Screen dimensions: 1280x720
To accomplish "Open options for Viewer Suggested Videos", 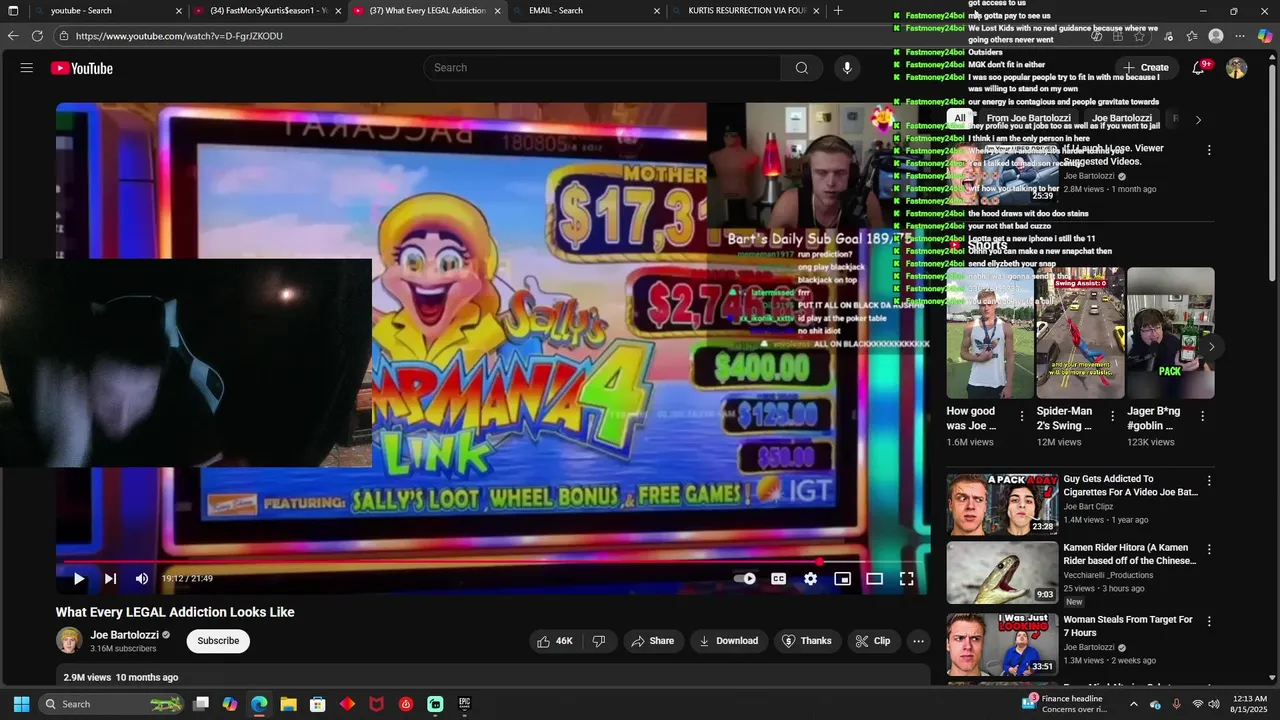I will 1208,150.
